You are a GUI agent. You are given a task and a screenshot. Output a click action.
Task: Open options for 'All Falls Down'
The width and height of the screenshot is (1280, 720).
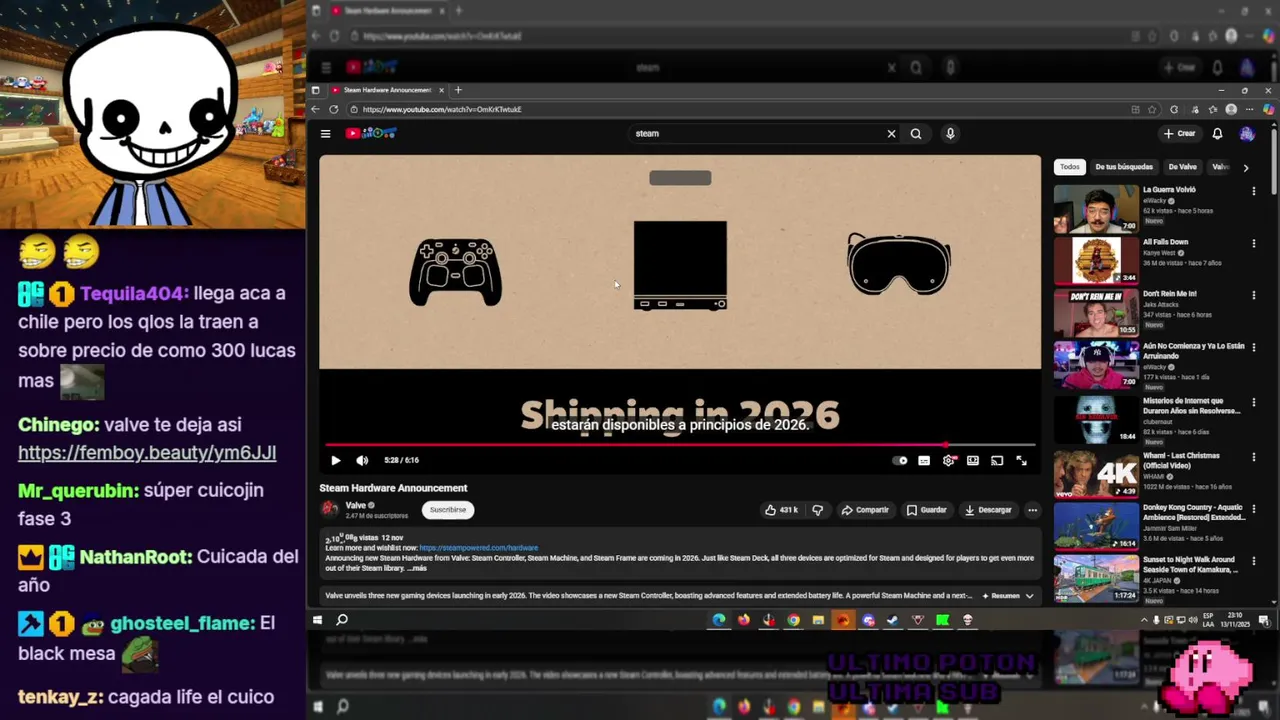(1253, 243)
